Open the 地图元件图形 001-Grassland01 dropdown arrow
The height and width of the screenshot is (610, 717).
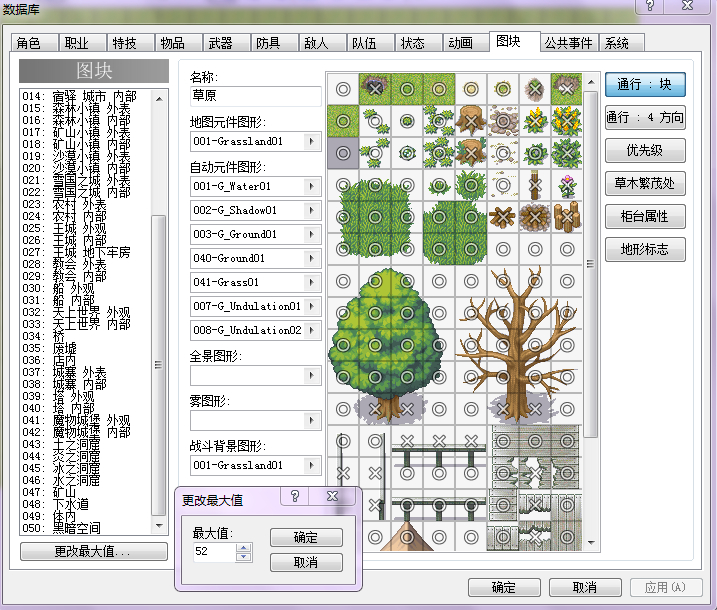312,141
